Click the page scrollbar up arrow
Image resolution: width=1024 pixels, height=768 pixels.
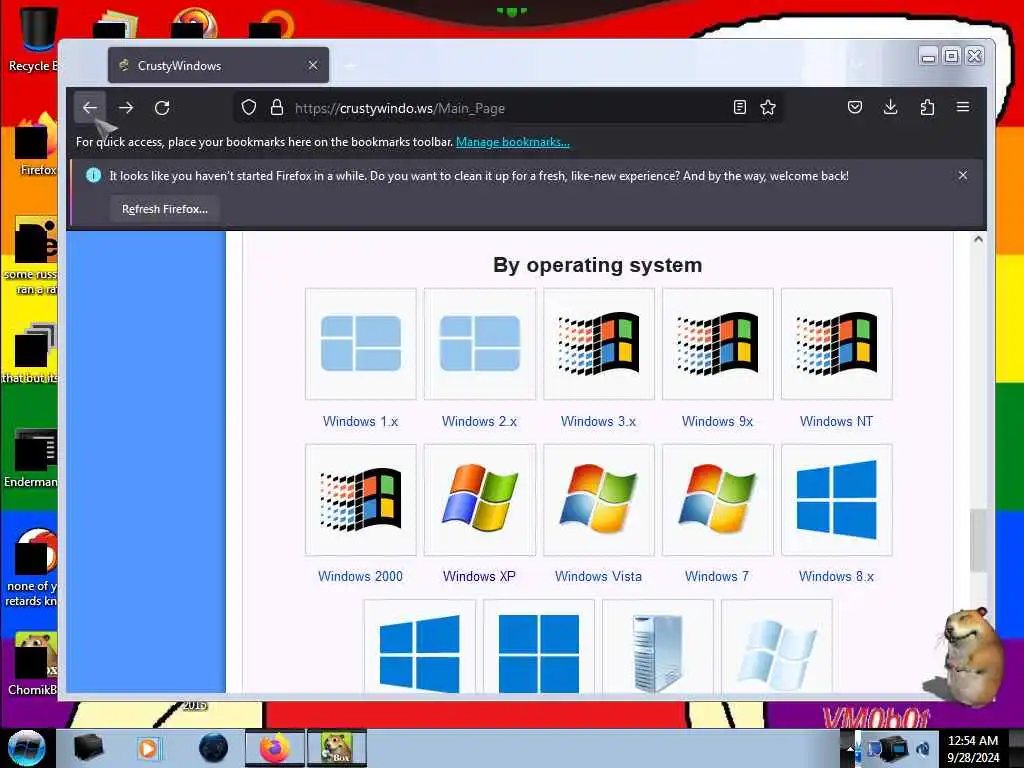tap(978, 239)
